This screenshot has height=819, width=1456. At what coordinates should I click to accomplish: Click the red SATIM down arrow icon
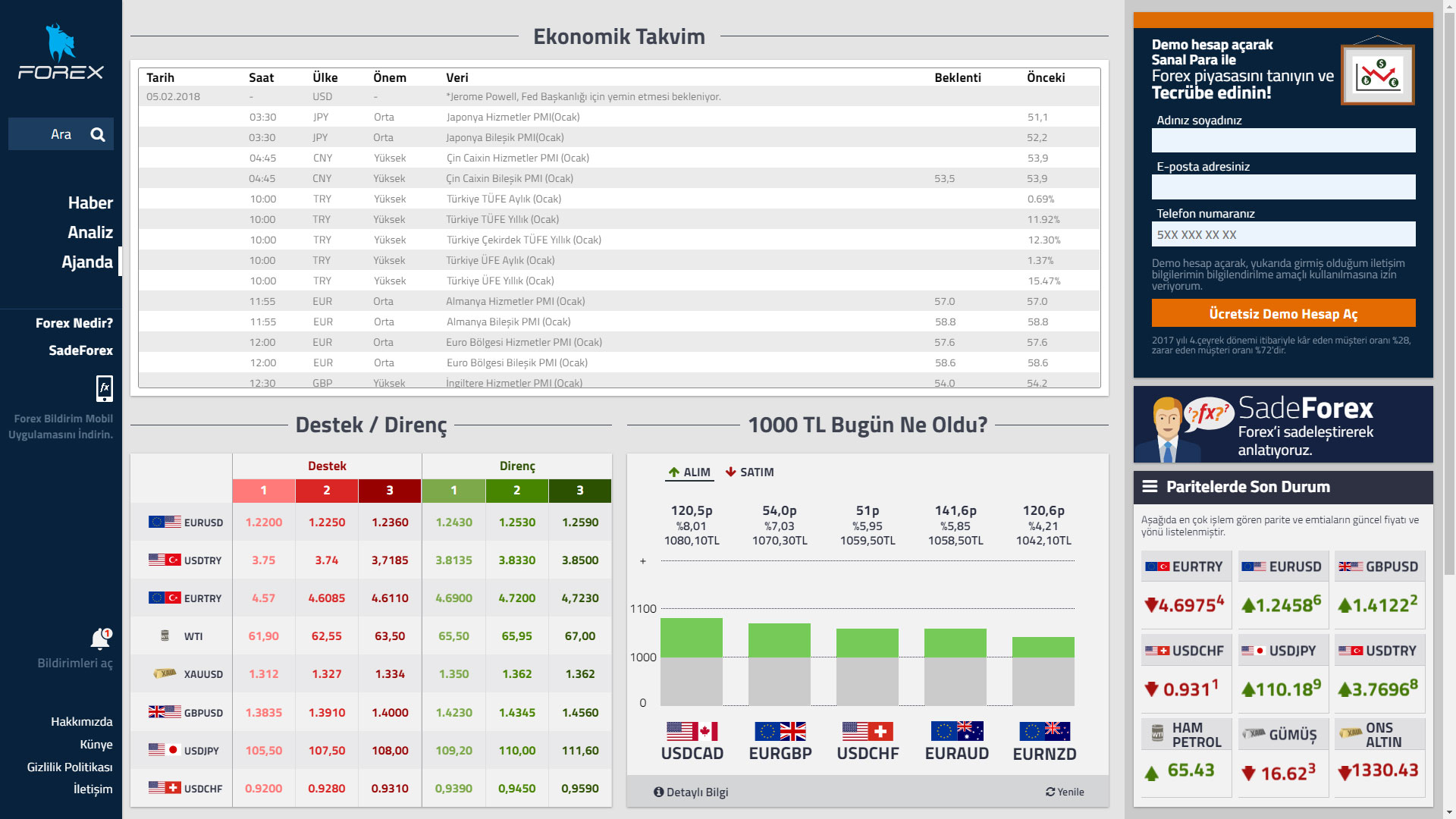coord(731,472)
